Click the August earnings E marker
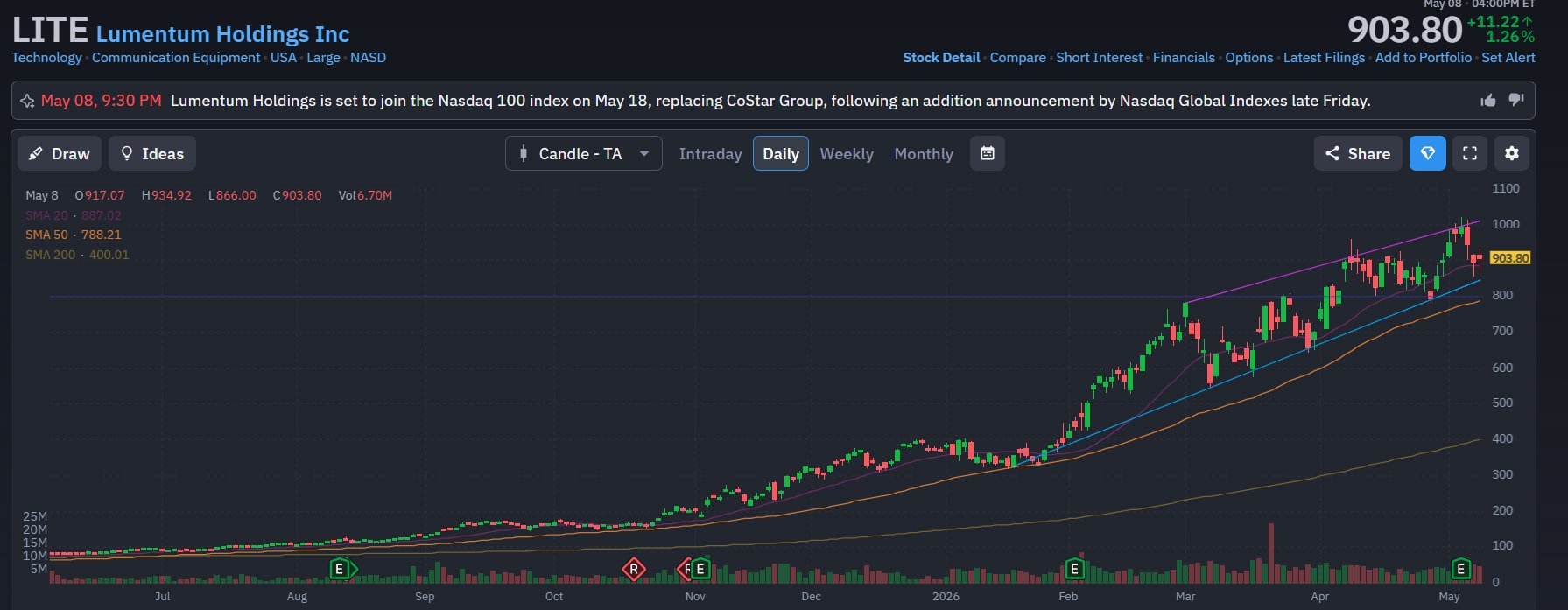 click(x=340, y=570)
